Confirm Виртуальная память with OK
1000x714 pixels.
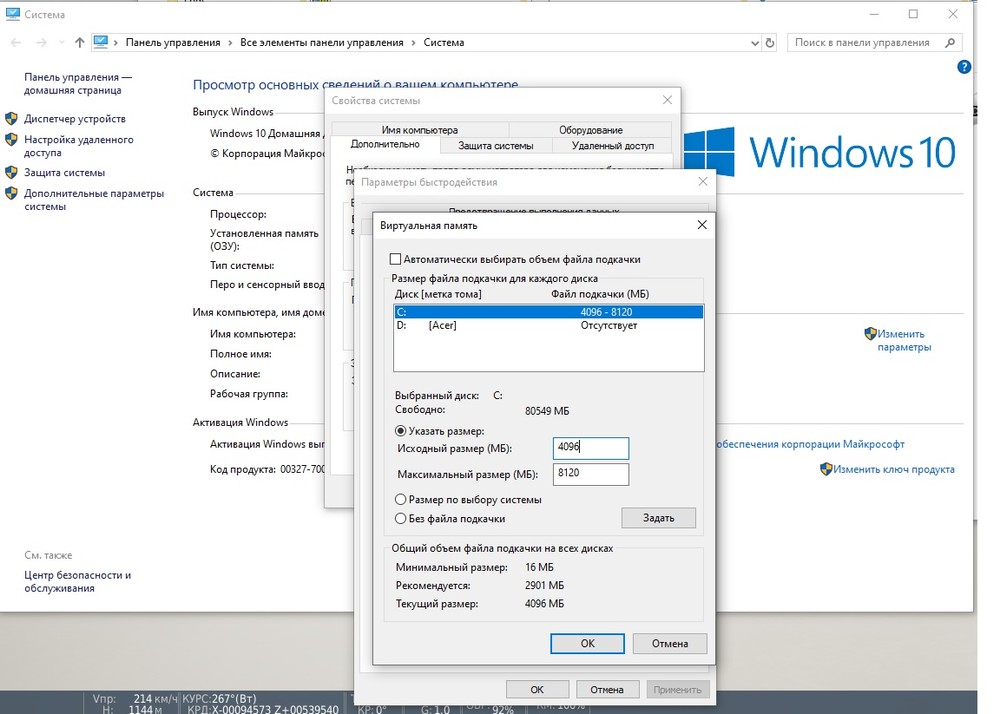click(x=587, y=643)
